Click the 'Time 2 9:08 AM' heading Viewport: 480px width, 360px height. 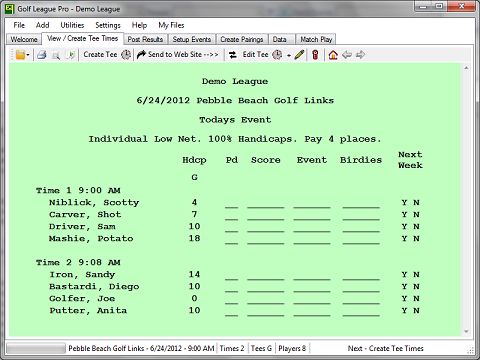click(78, 262)
